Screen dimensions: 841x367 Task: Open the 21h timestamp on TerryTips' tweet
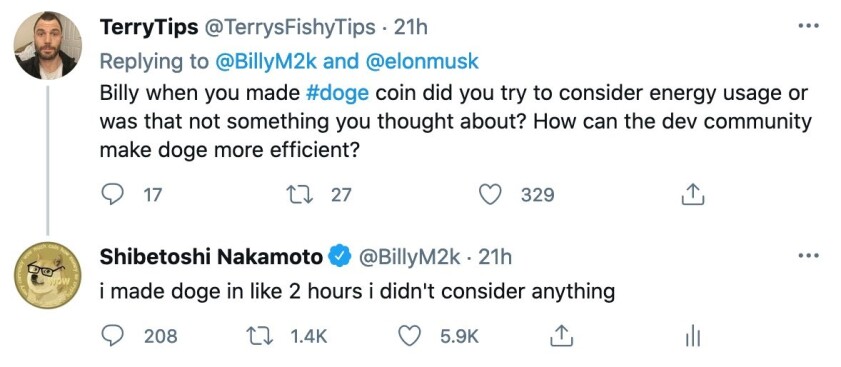point(410,27)
